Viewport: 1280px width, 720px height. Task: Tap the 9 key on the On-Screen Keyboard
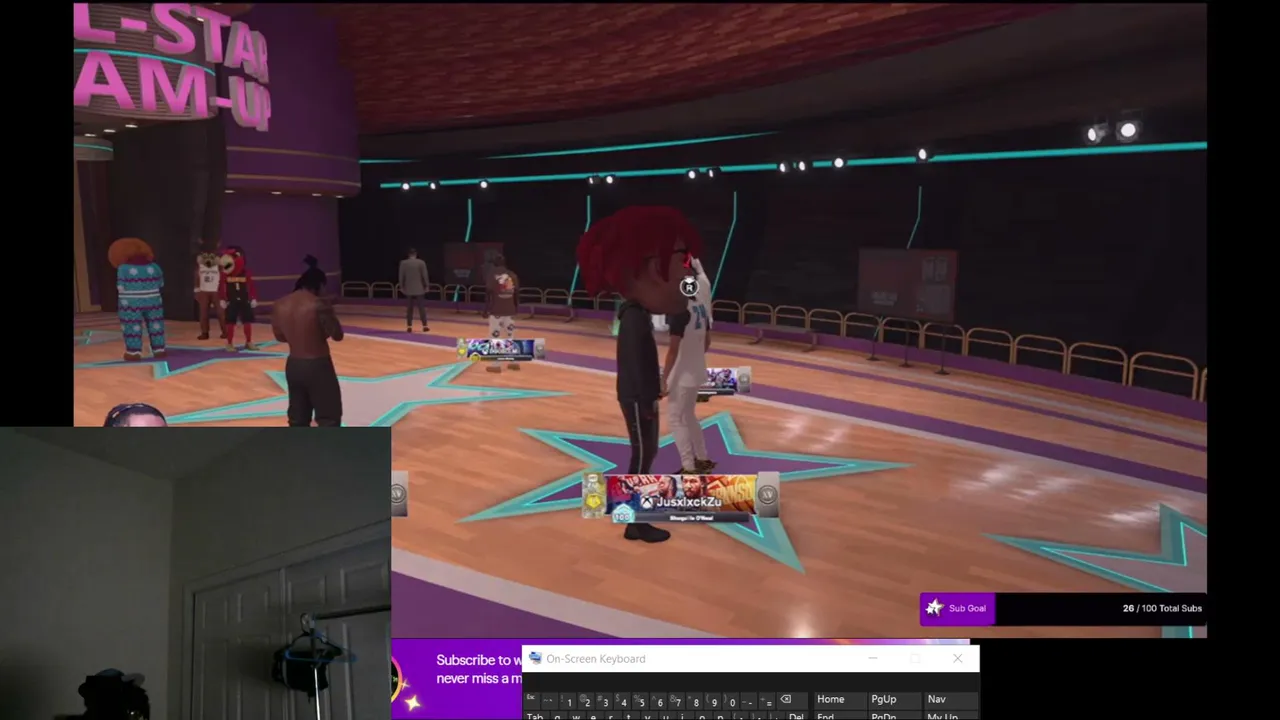713,700
